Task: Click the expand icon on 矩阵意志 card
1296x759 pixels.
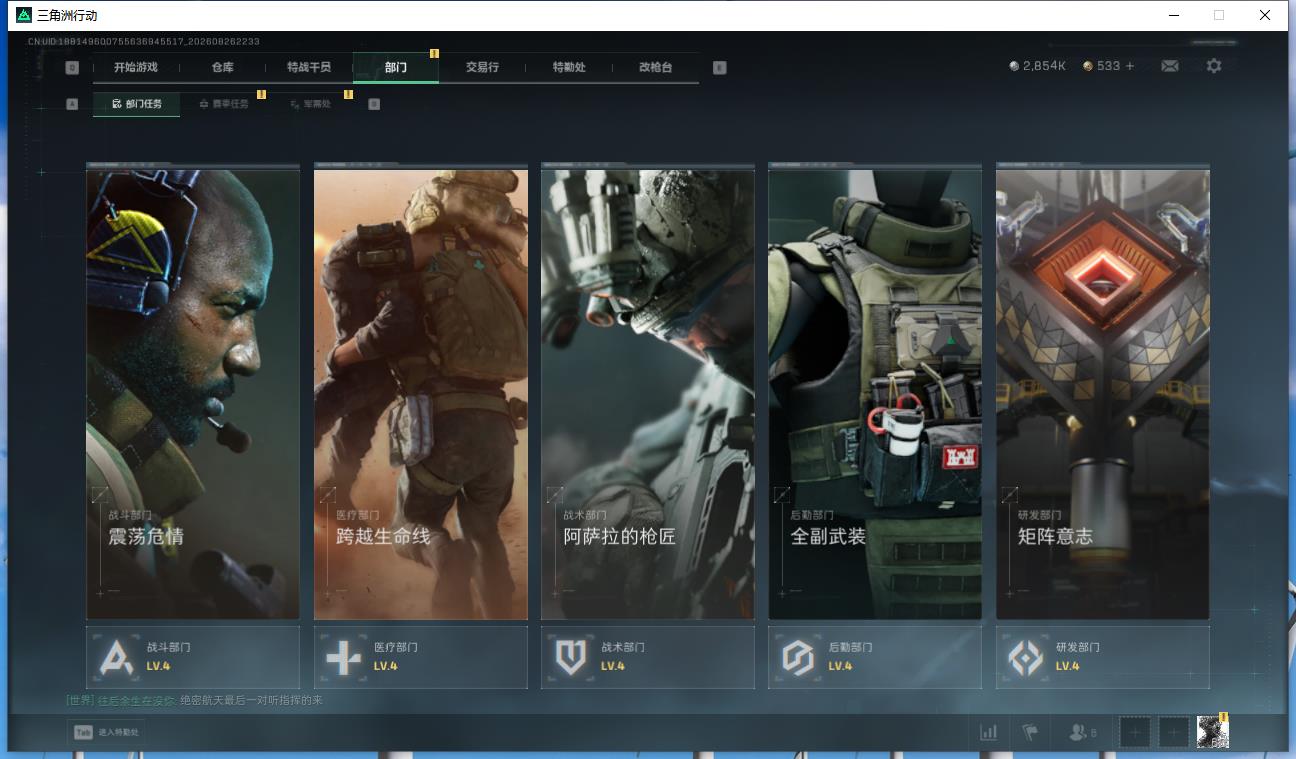Action: coord(1010,495)
